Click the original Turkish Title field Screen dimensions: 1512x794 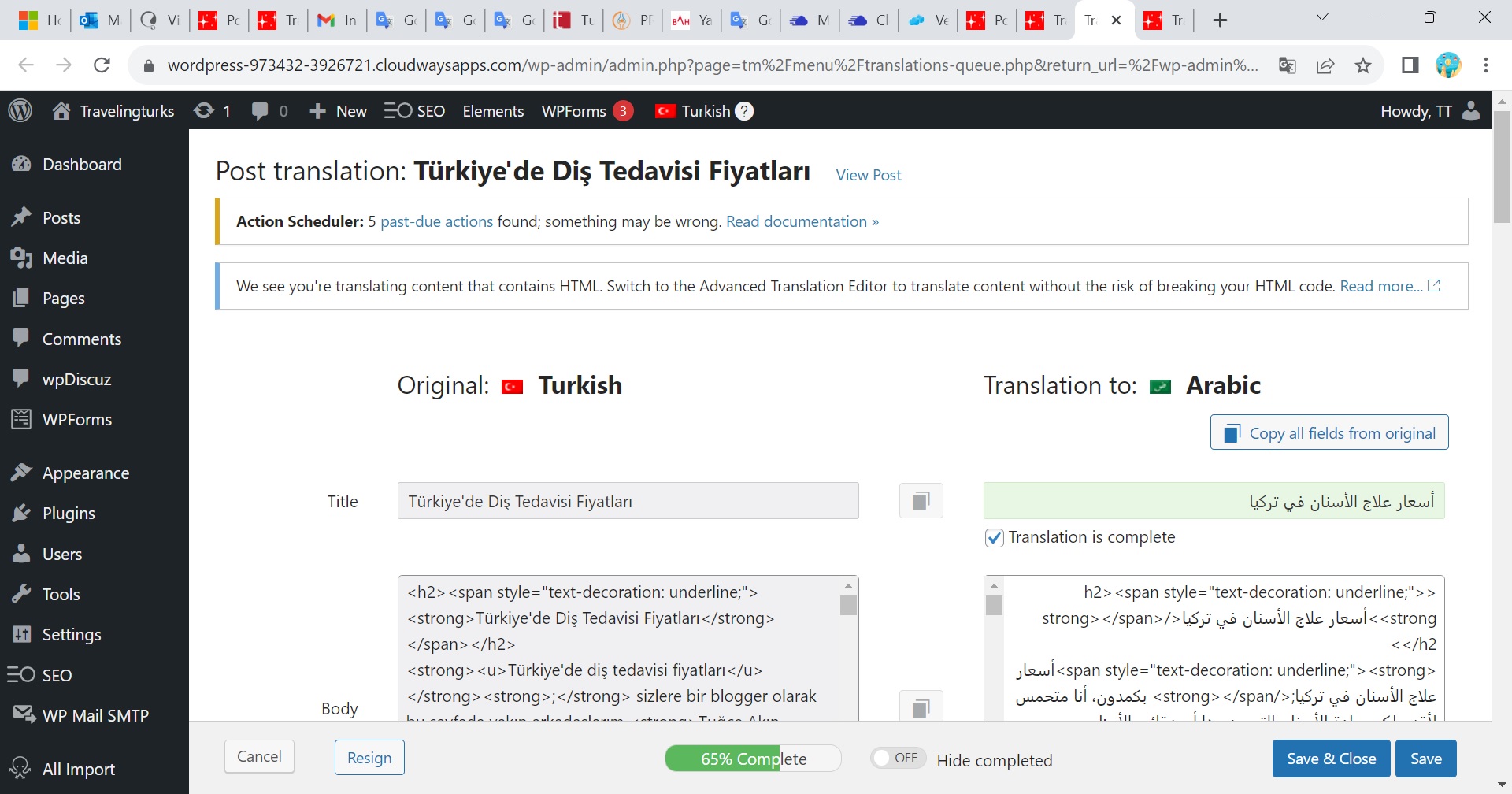(x=628, y=501)
